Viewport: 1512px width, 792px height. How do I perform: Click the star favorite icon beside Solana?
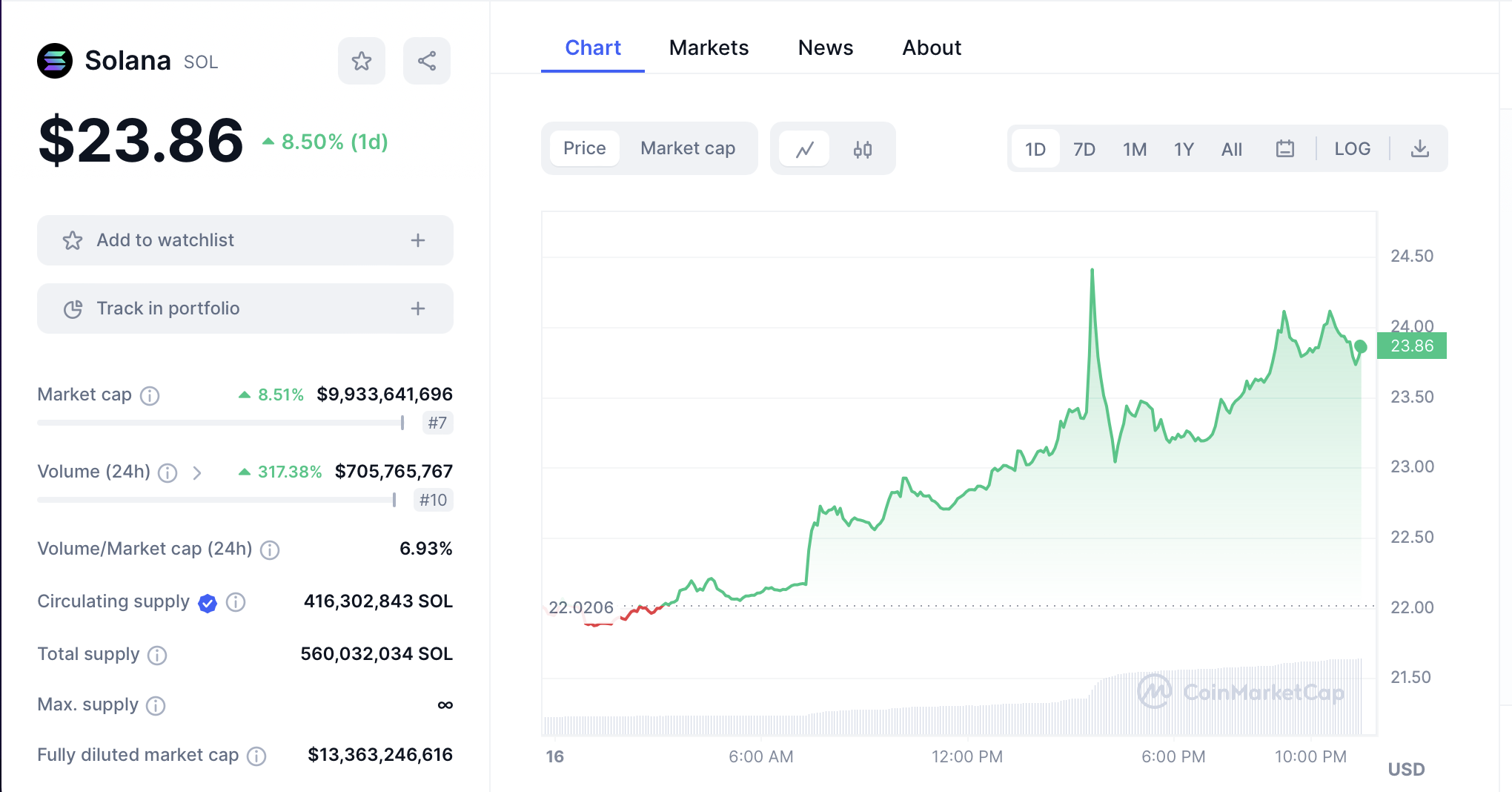tap(362, 61)
